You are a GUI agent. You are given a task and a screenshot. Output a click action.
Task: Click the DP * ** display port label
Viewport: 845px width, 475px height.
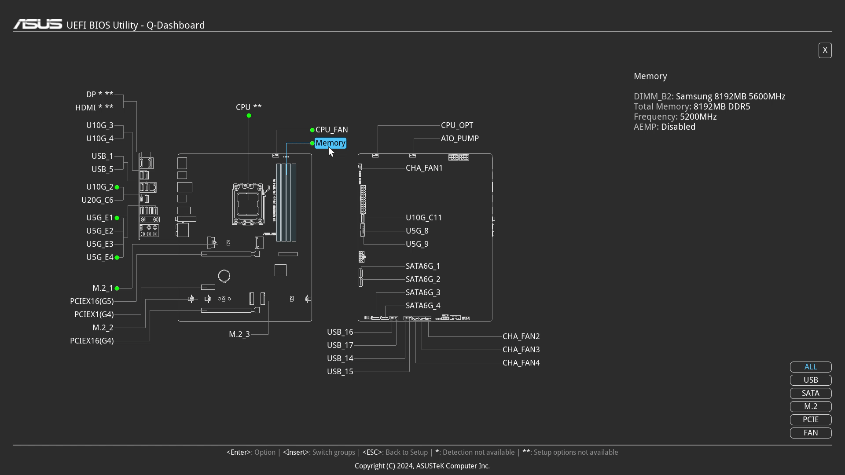pos(100,94)
